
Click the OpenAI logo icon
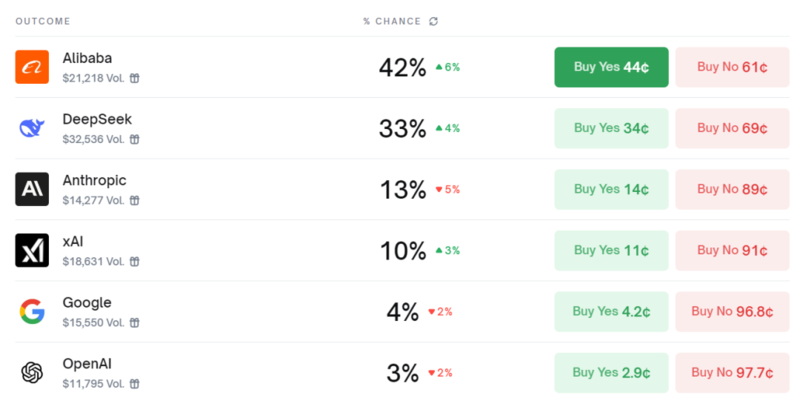[x=32, y=372]
